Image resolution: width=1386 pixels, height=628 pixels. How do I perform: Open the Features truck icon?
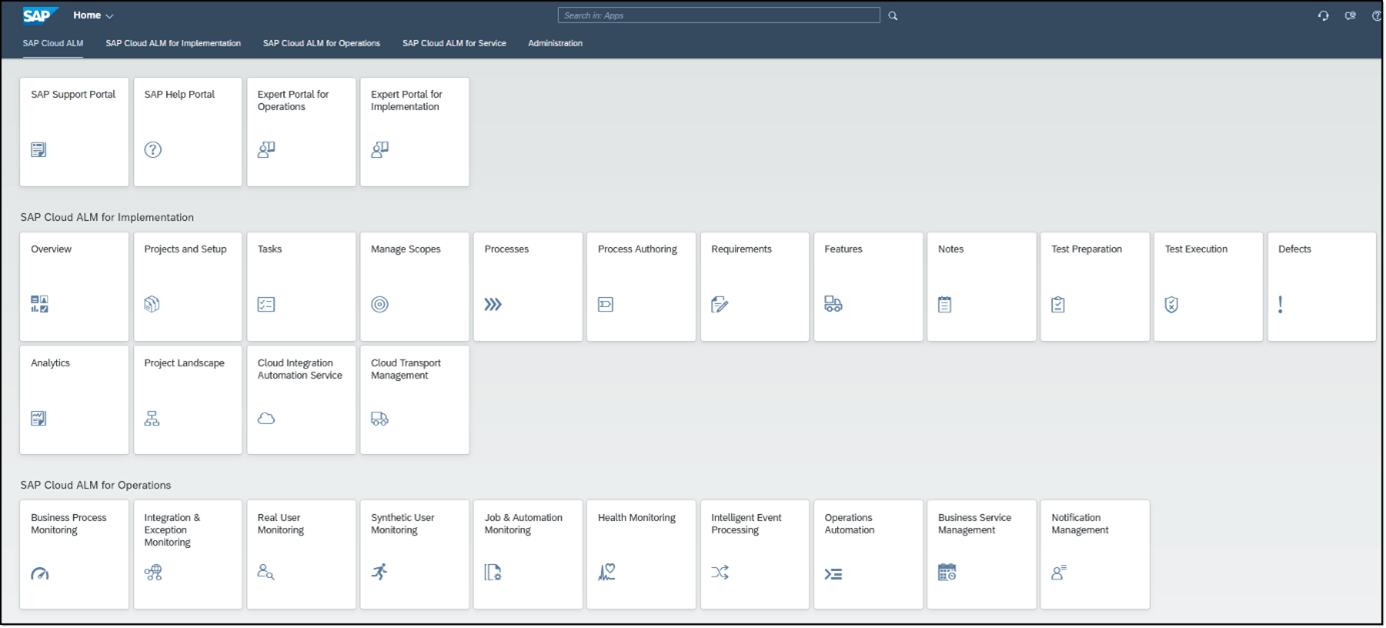833,304
